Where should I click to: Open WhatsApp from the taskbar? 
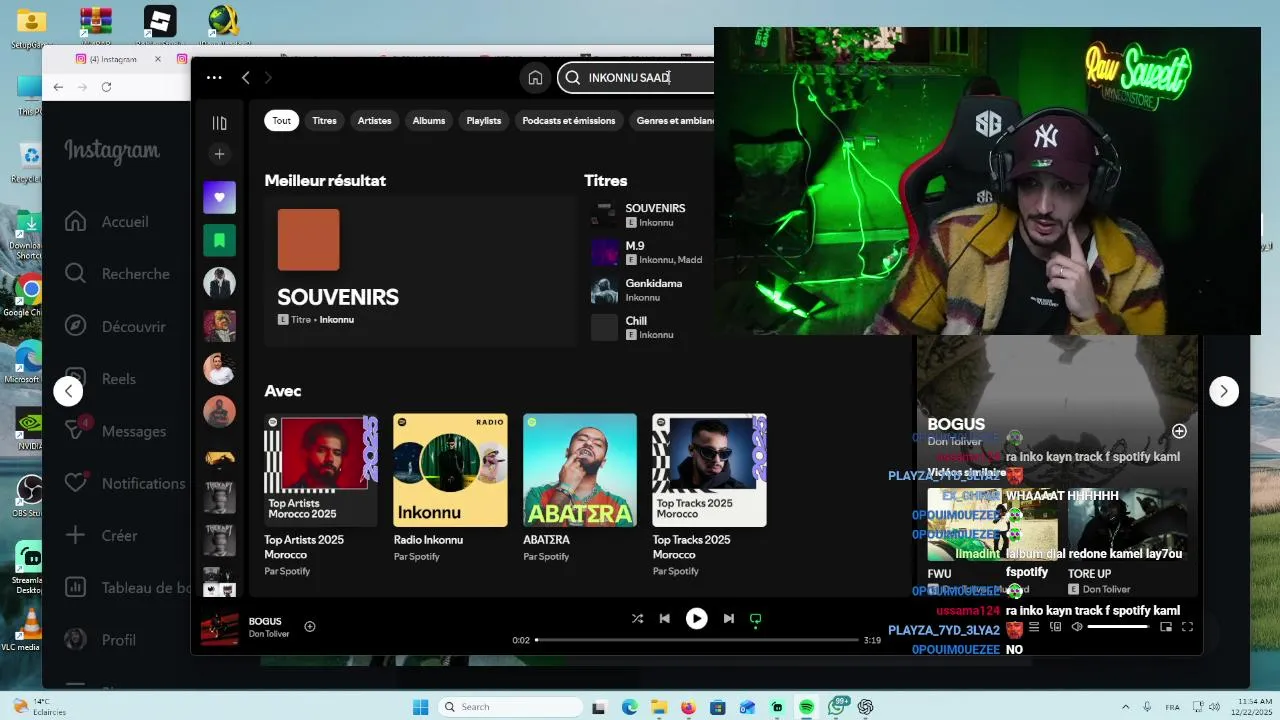836,707
